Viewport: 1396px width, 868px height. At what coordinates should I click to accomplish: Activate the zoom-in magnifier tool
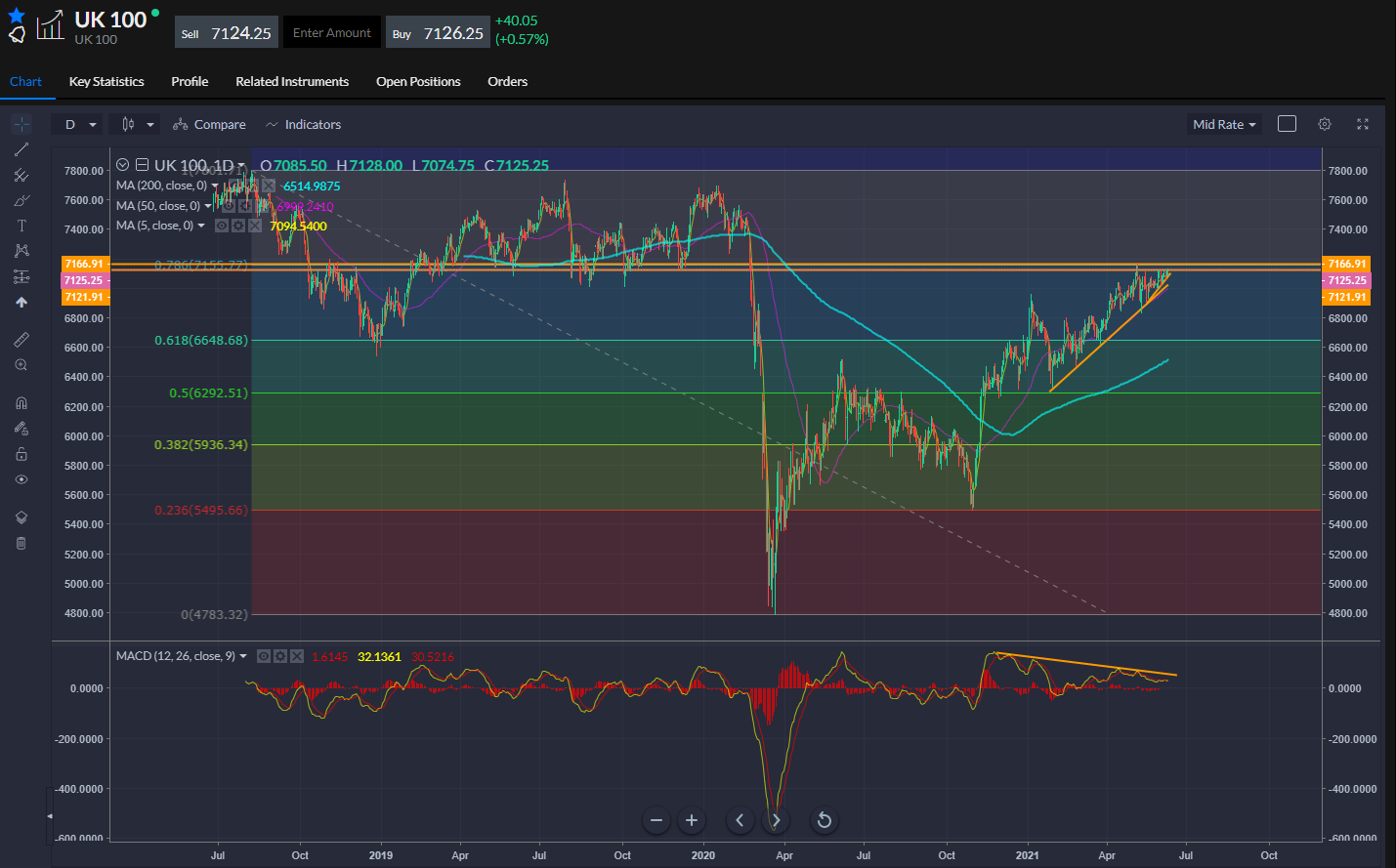(21, 365)
